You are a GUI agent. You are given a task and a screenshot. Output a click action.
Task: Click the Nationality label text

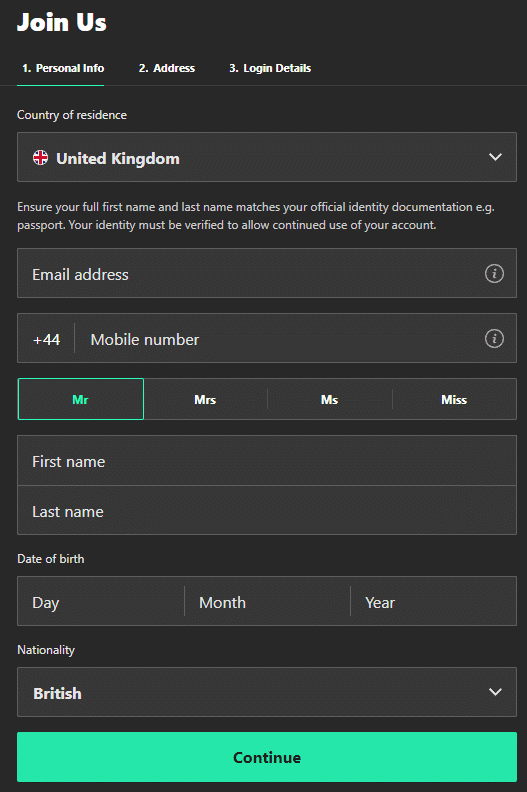coord(46,650)
